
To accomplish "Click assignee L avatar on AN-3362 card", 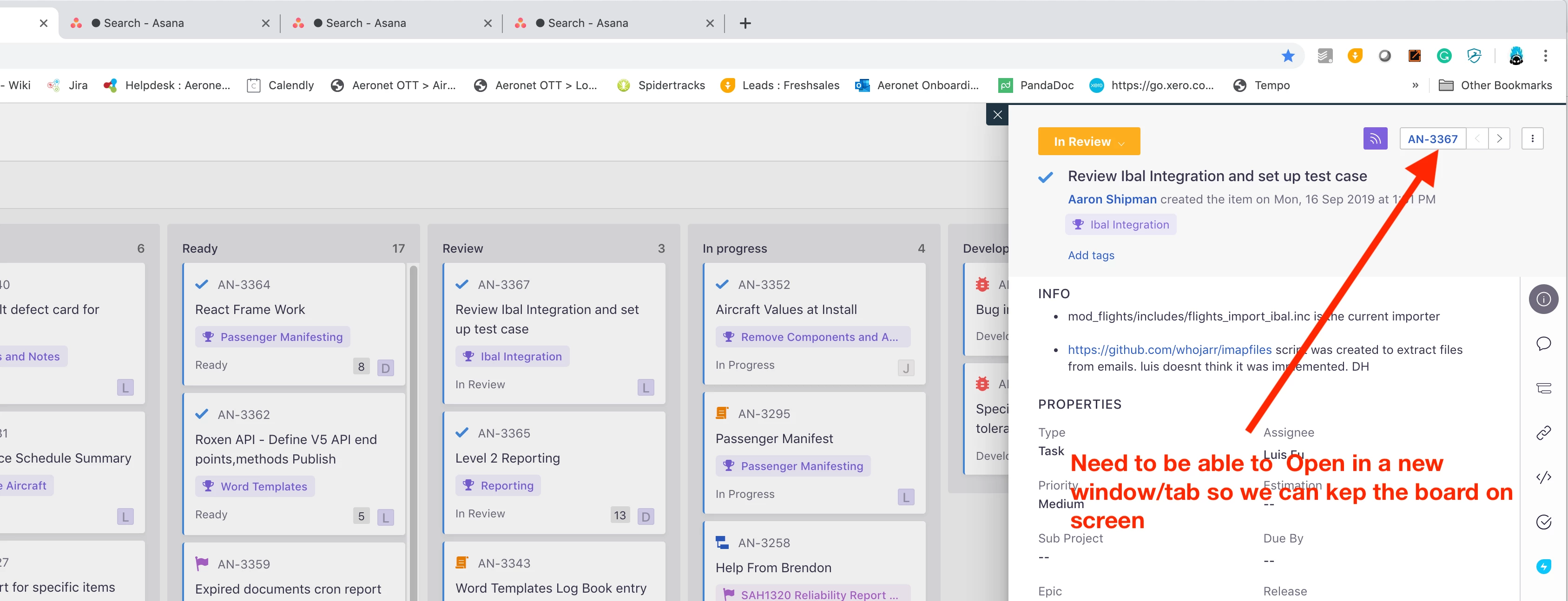I will (385, 517).
